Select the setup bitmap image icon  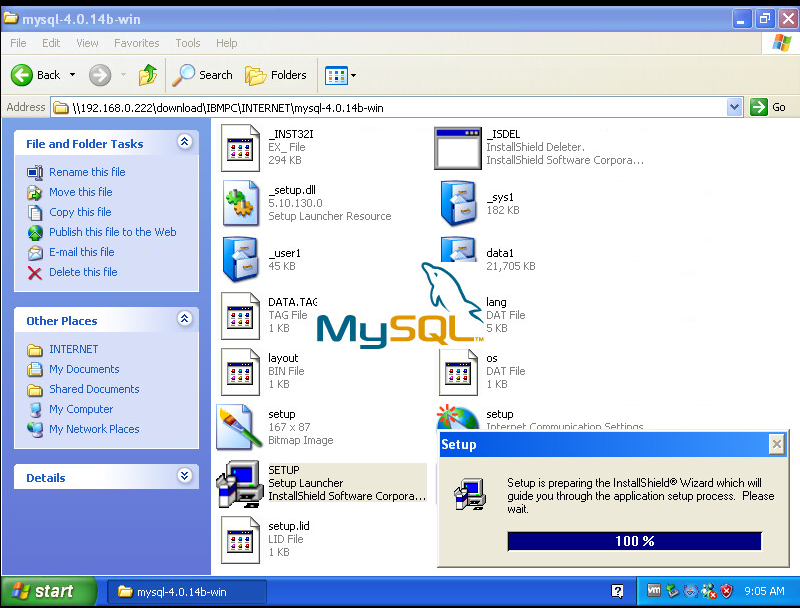tap(240, 427)
